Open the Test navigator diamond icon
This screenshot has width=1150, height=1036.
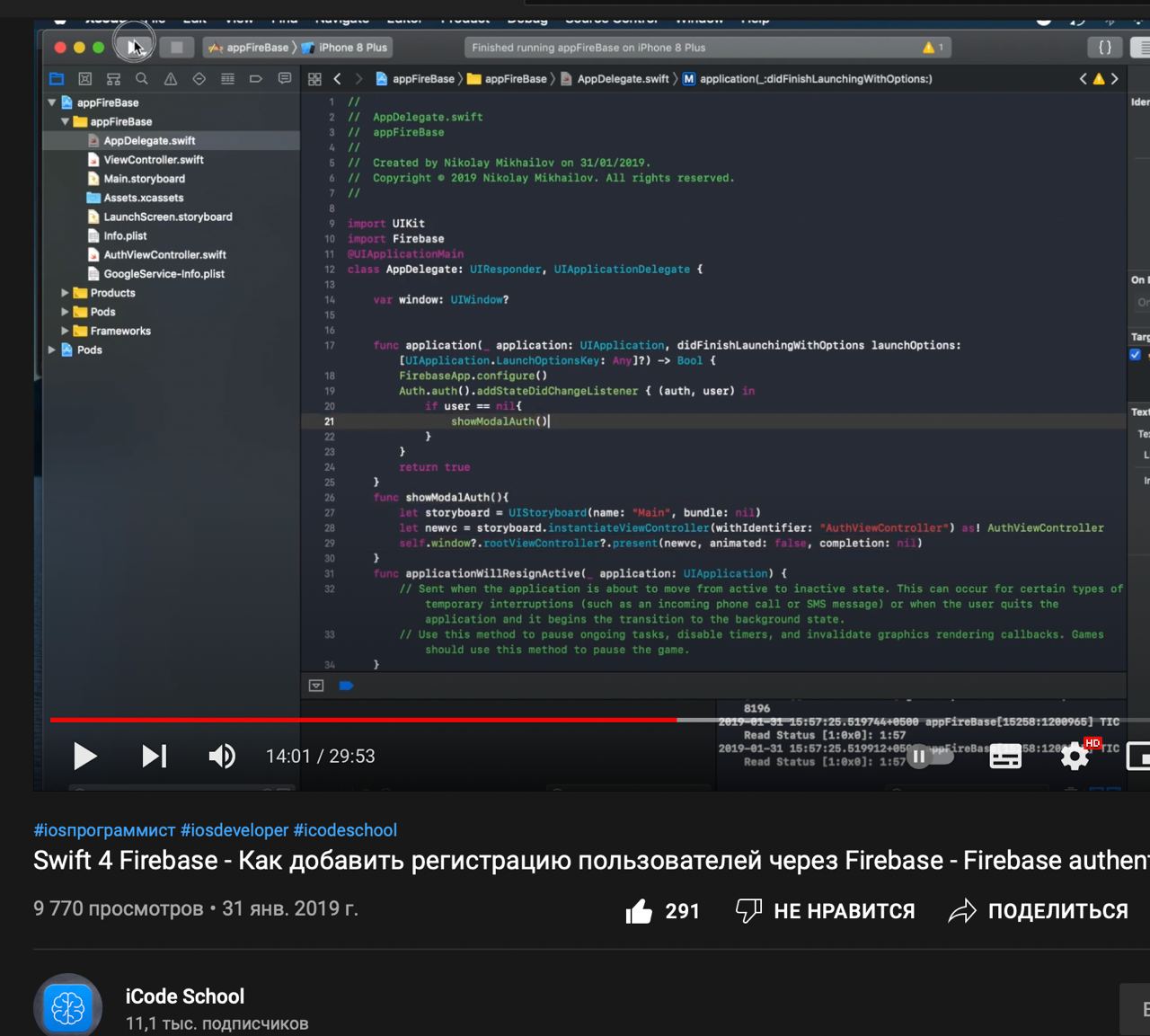coord(199,79)
